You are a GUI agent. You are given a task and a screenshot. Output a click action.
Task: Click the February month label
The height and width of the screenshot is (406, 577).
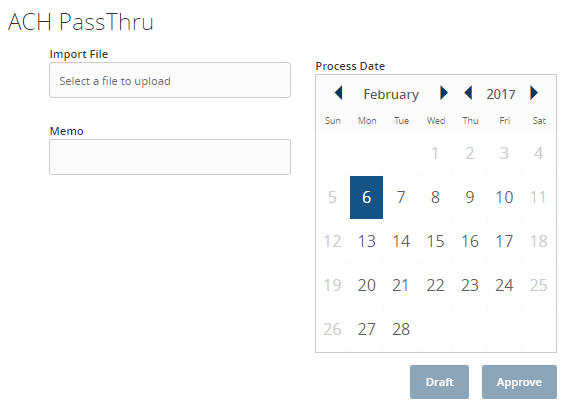click(x=391, y=94)
